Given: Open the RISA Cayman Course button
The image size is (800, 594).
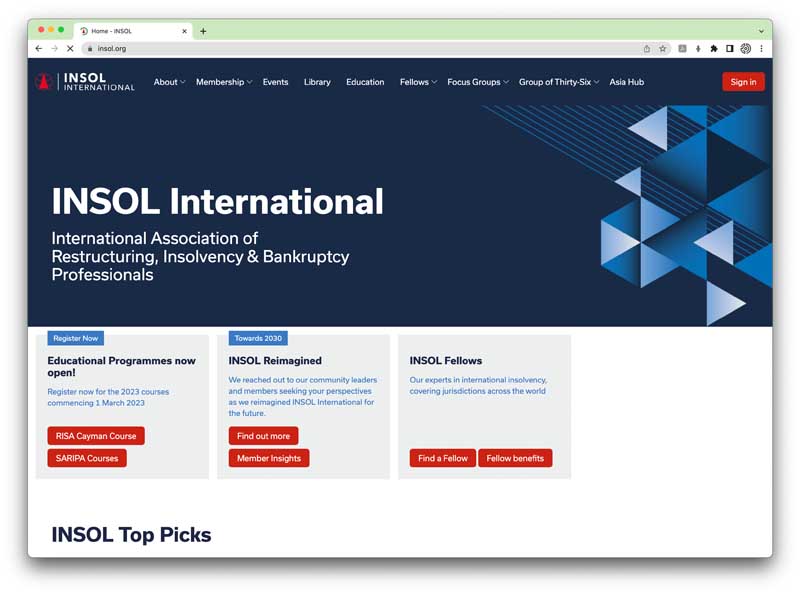Looking at the screenshot, I should pyautogui.click(x=96, y=436).
